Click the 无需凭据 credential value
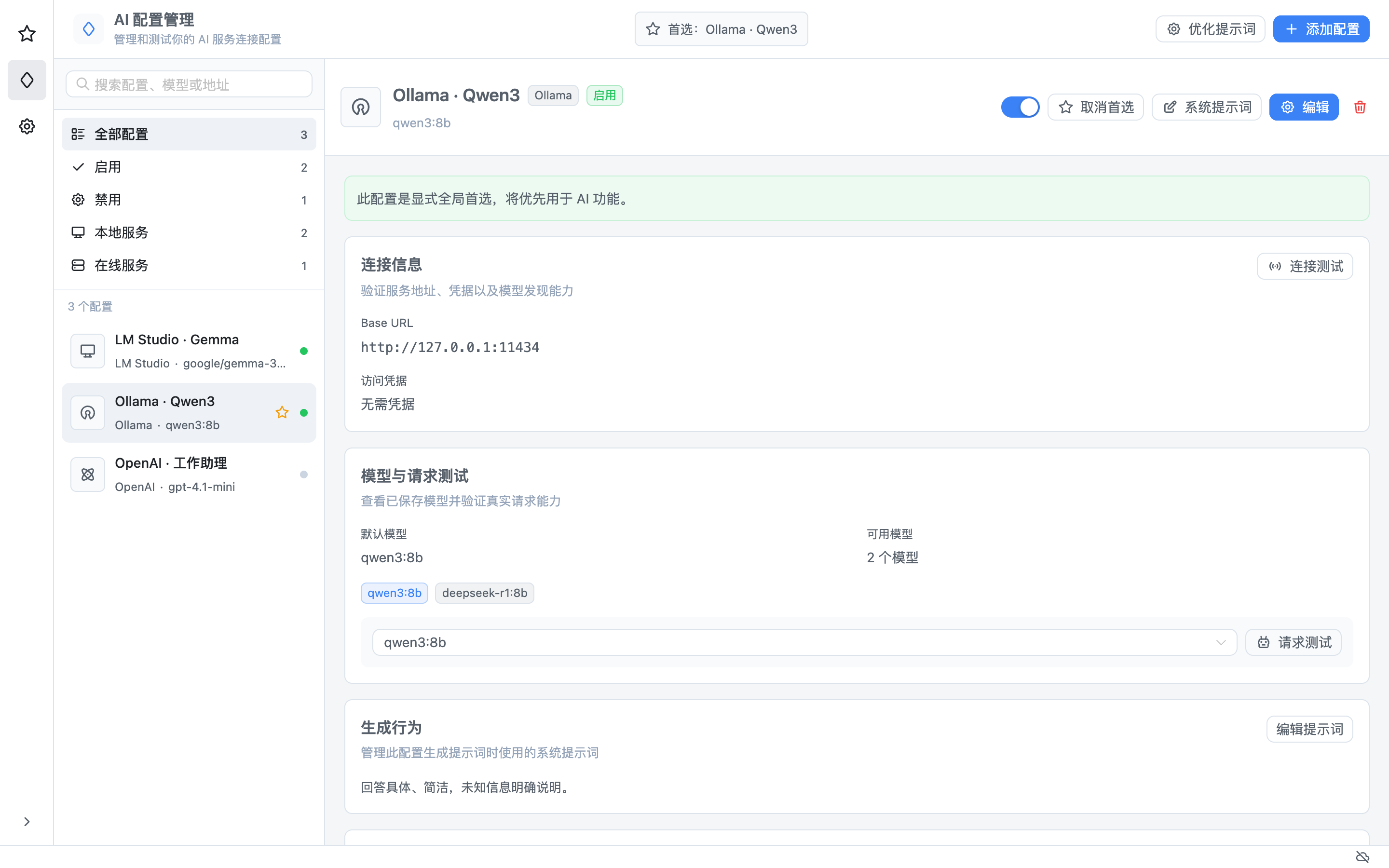This screenshot has height=868, width=1389. (387, 404)
